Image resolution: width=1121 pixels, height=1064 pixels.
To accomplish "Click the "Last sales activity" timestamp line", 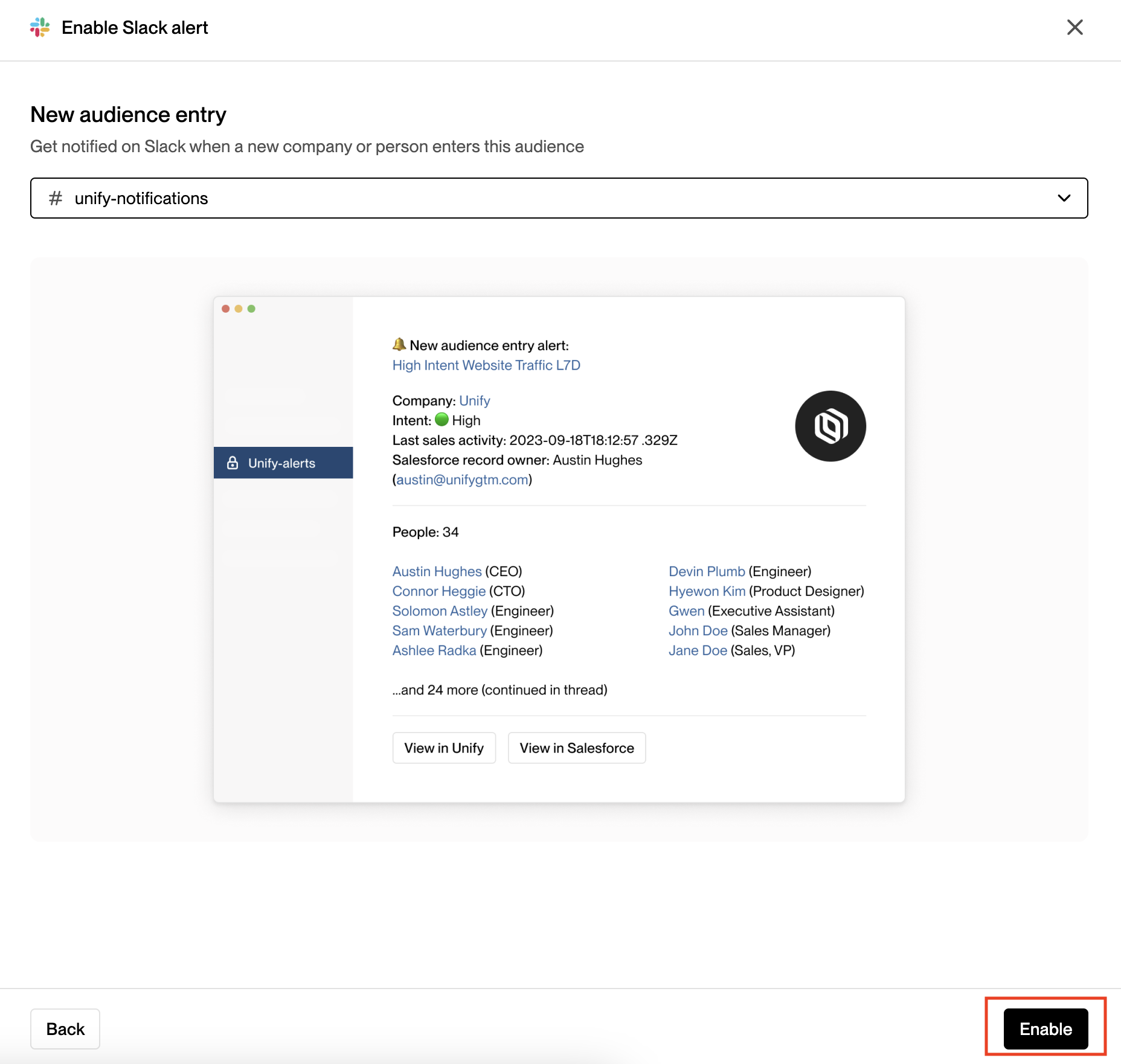I will click(535, 441).
